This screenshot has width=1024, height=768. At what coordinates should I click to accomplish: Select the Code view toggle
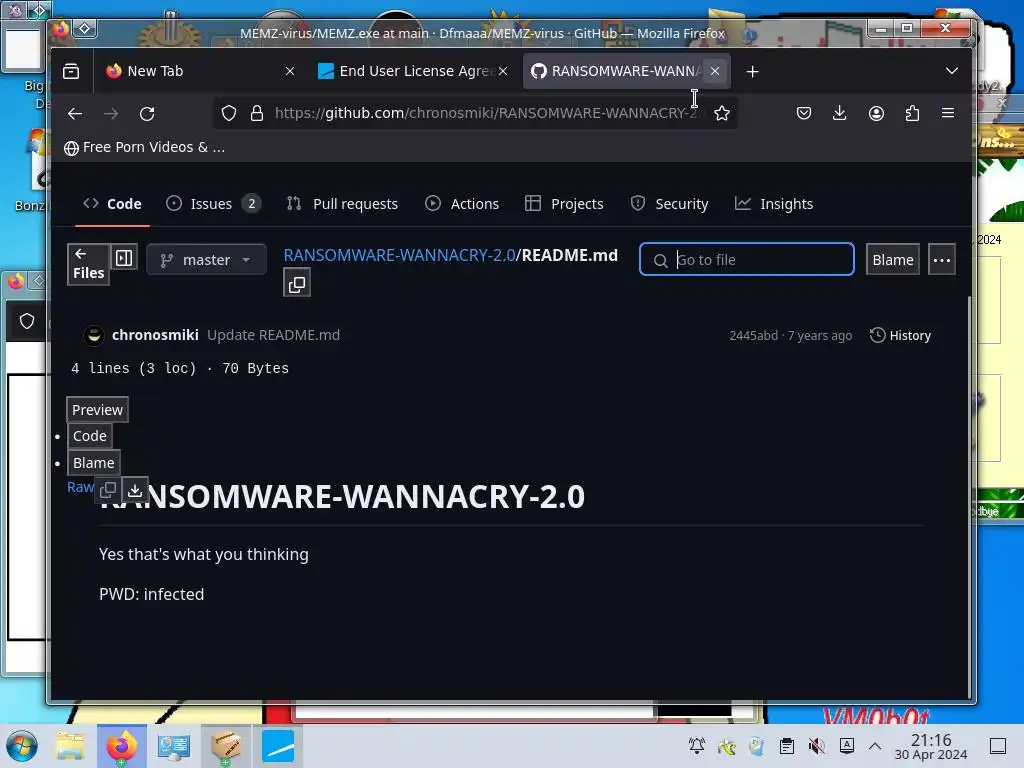pyautogui.click(x=89, y=436)
